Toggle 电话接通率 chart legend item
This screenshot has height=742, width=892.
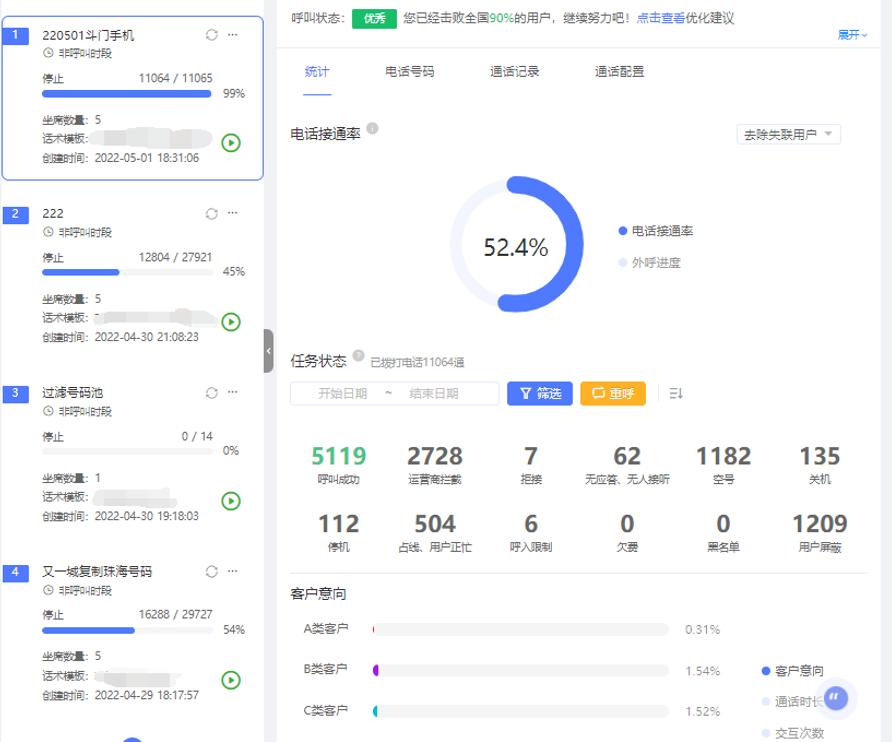[x=656, y=231]
